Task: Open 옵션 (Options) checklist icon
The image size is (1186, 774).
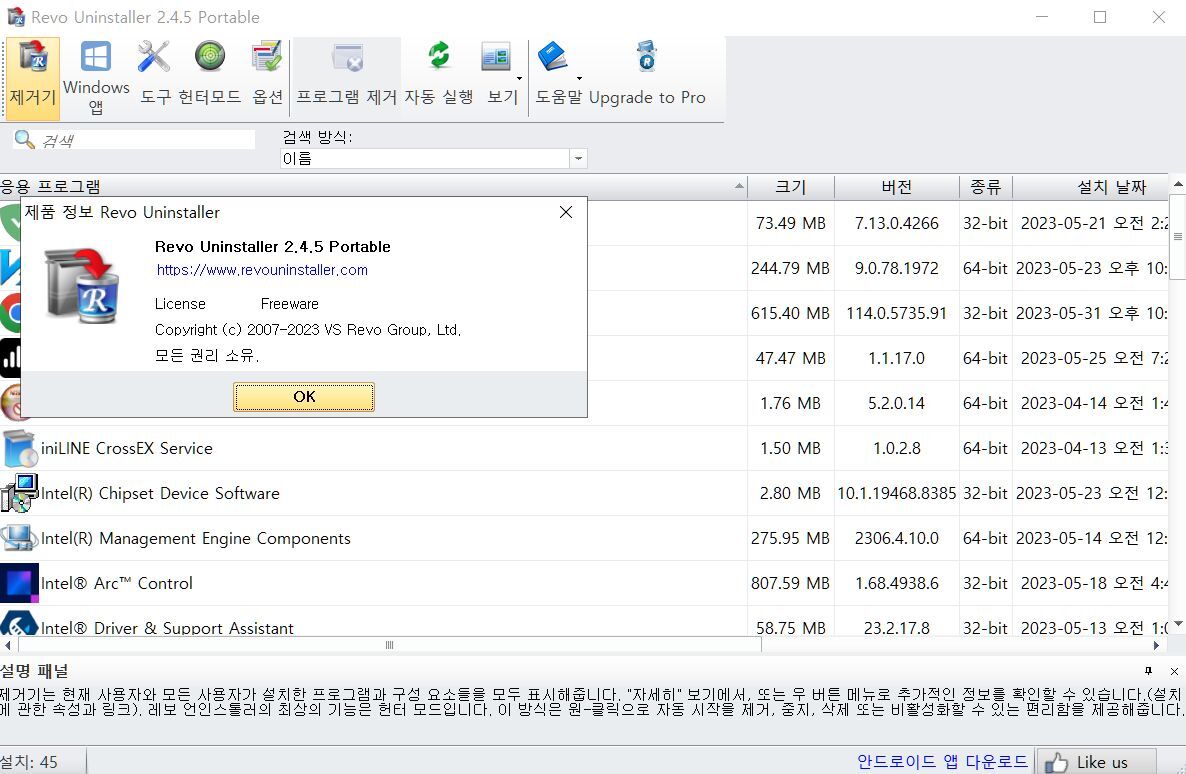Action: (267, 58)
